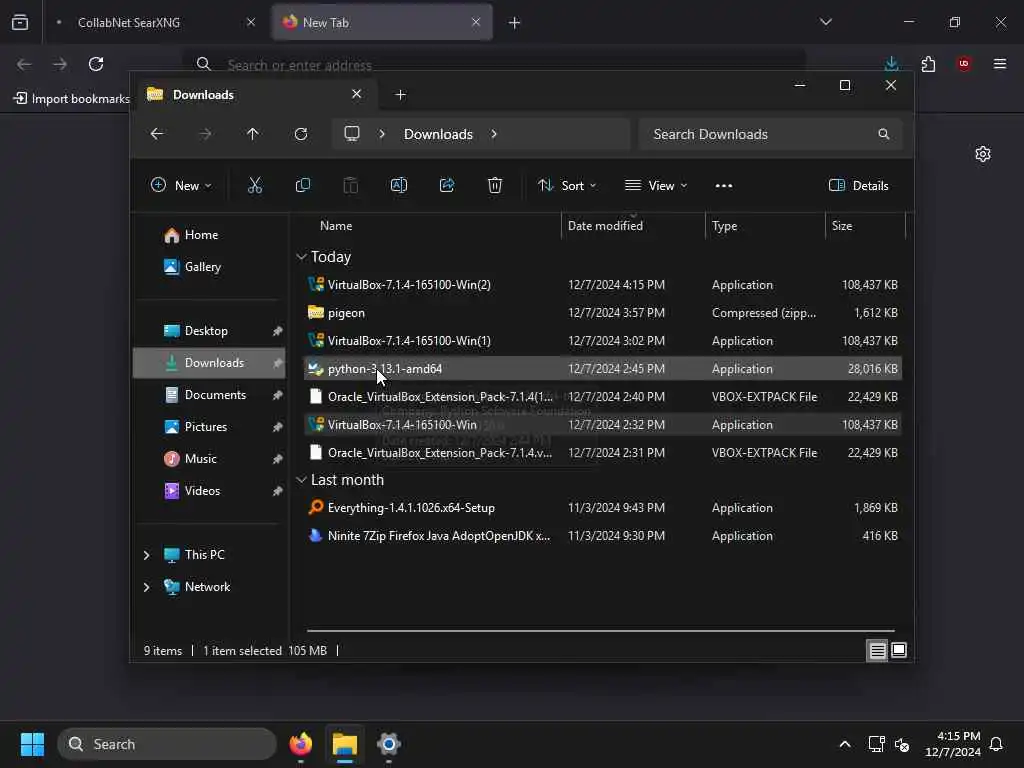
Task: Open Documents in the sidebar
Action: click(215, 394)
